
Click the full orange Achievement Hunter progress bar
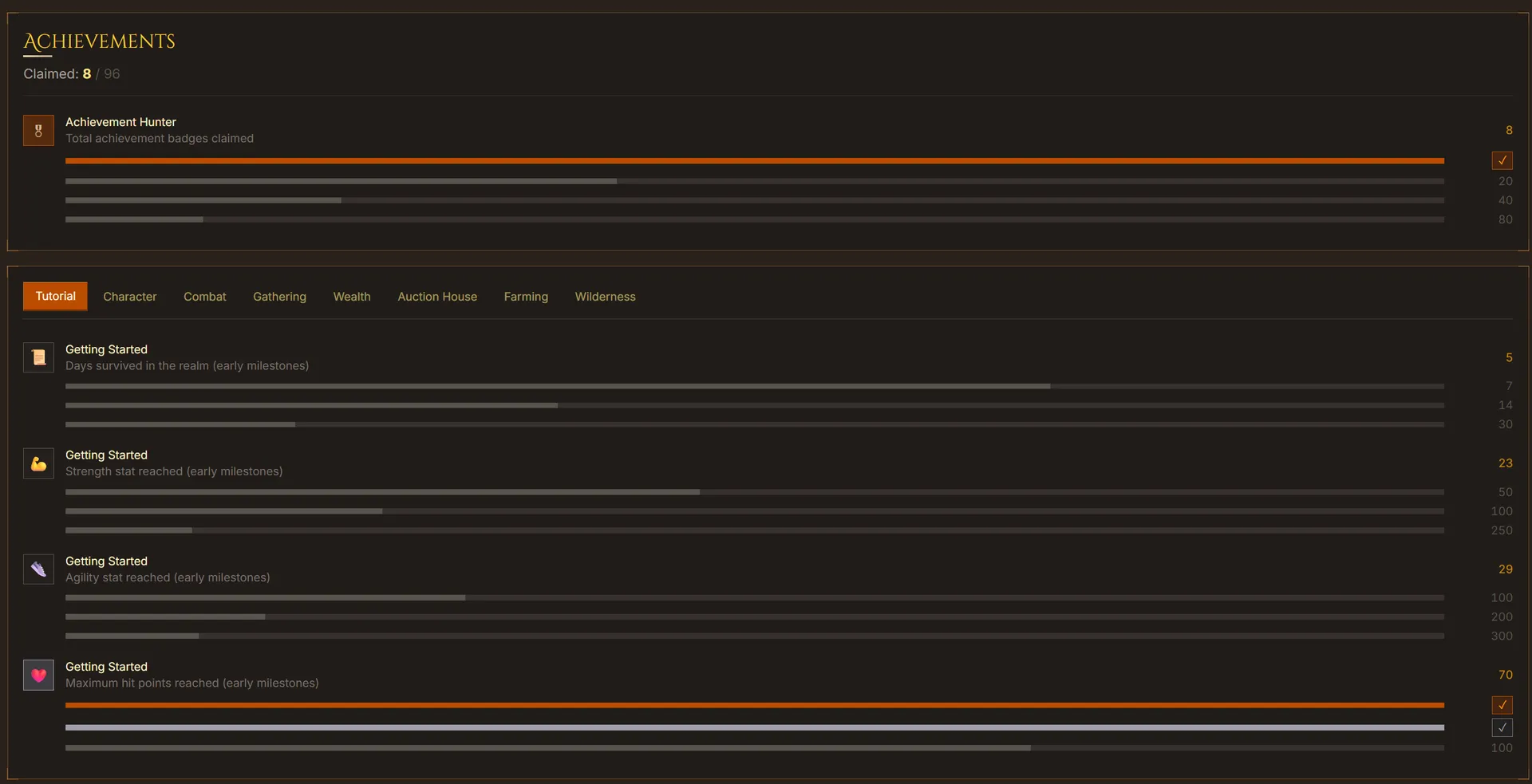(755, 160)
